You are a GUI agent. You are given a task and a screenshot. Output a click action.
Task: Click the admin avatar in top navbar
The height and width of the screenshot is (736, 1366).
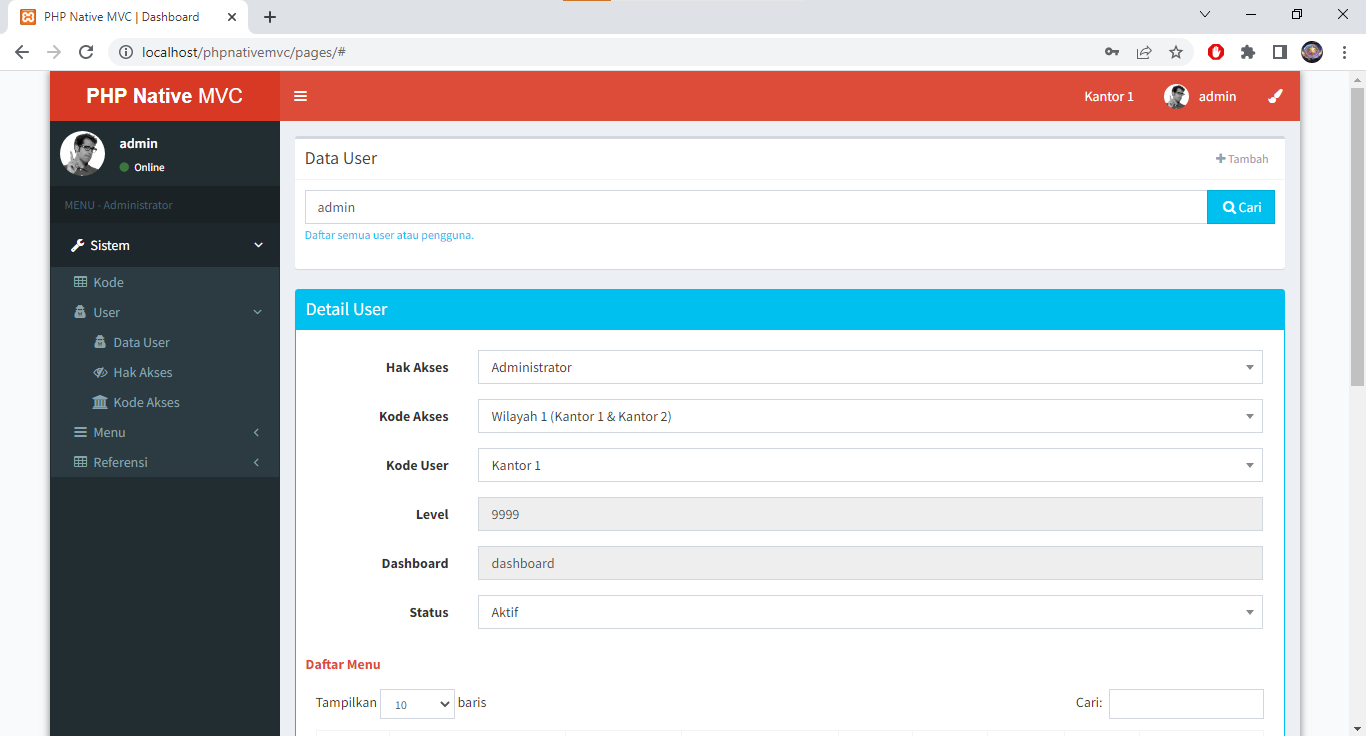point(1176,96)
